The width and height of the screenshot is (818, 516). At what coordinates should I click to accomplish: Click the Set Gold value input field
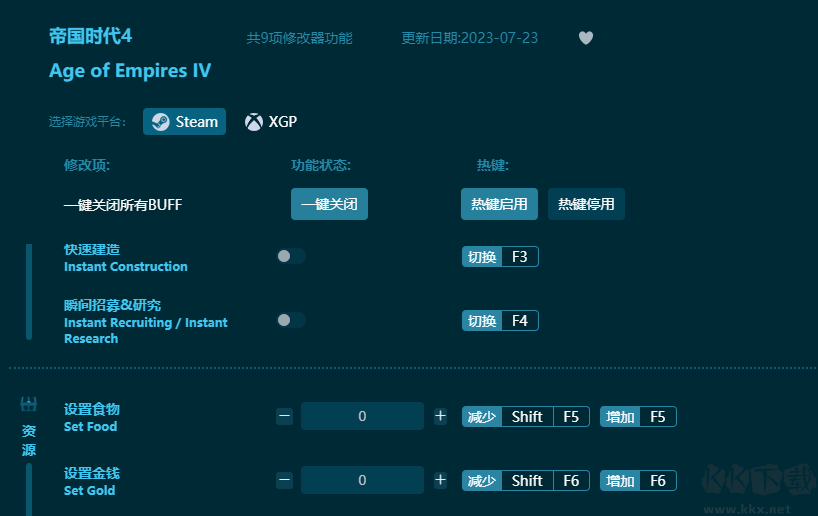[362, 480]
